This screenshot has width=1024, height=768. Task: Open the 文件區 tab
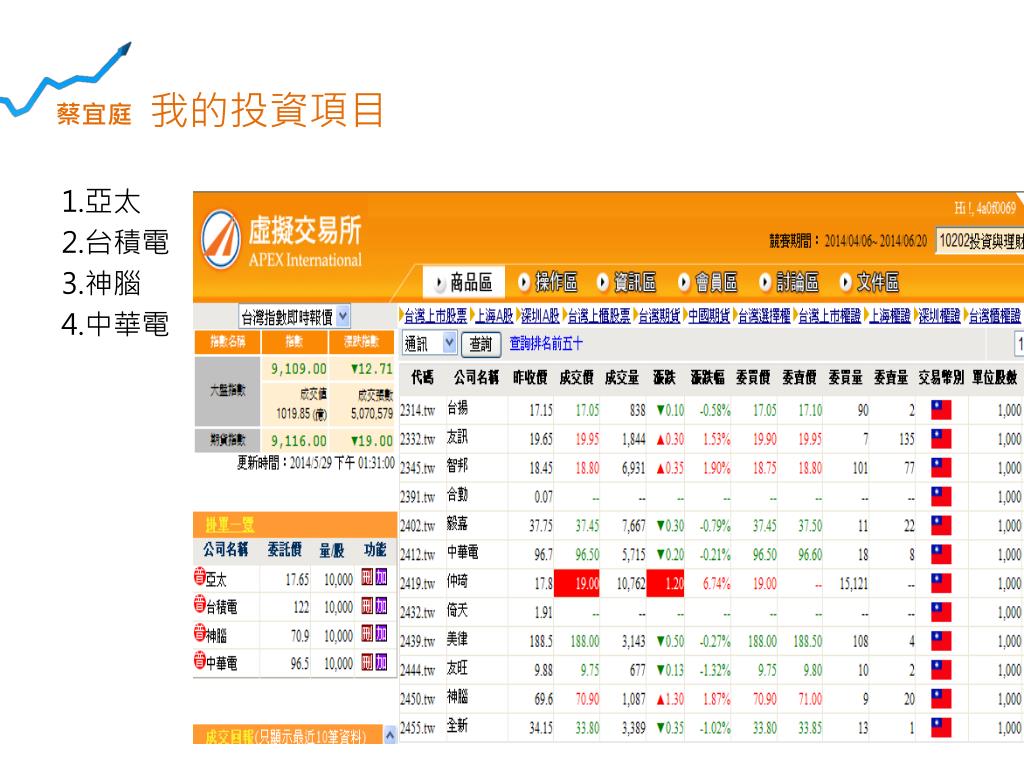click(870, 282)
